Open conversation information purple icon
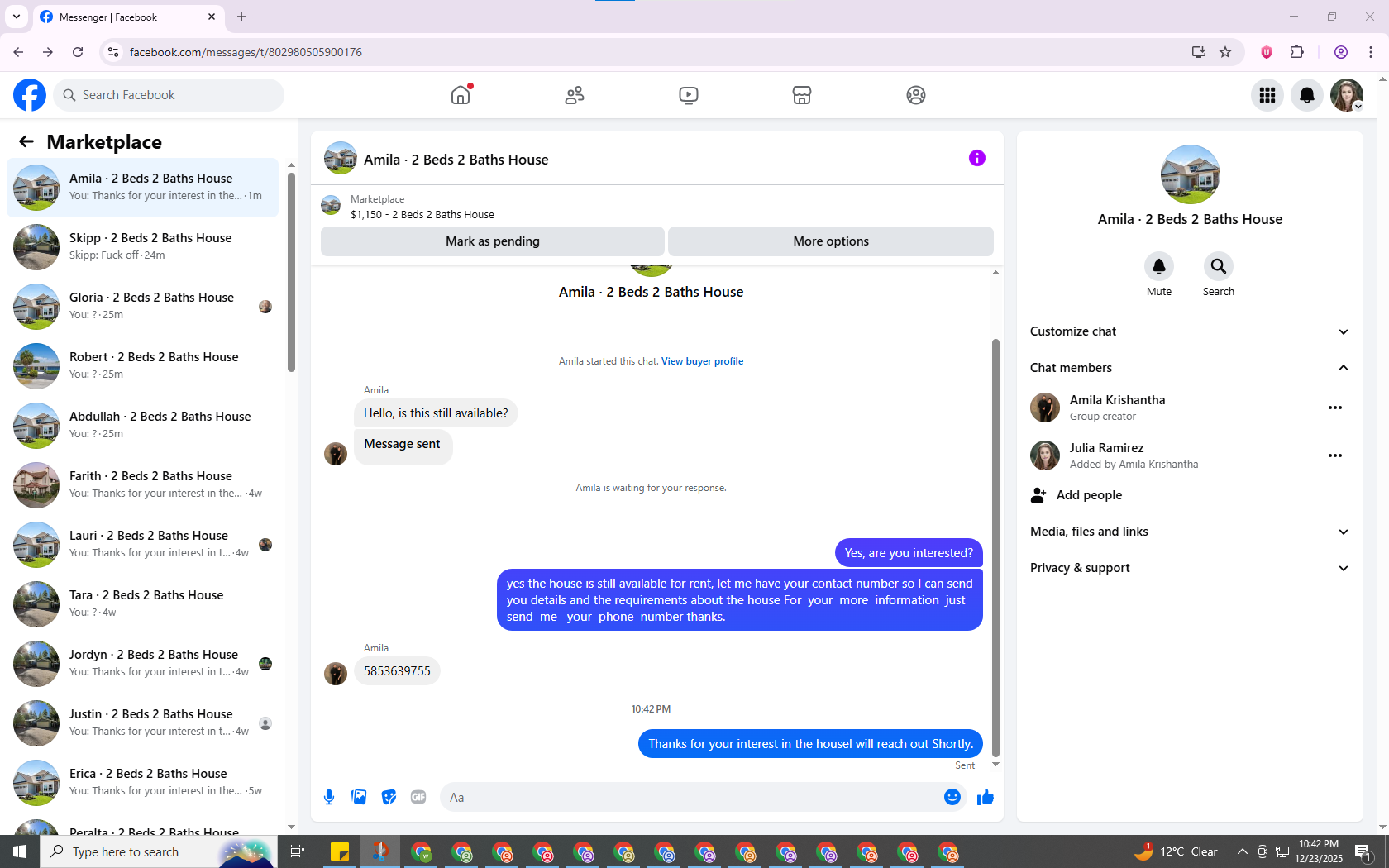This screenshot has width=1389, height=868. [977, 158]
